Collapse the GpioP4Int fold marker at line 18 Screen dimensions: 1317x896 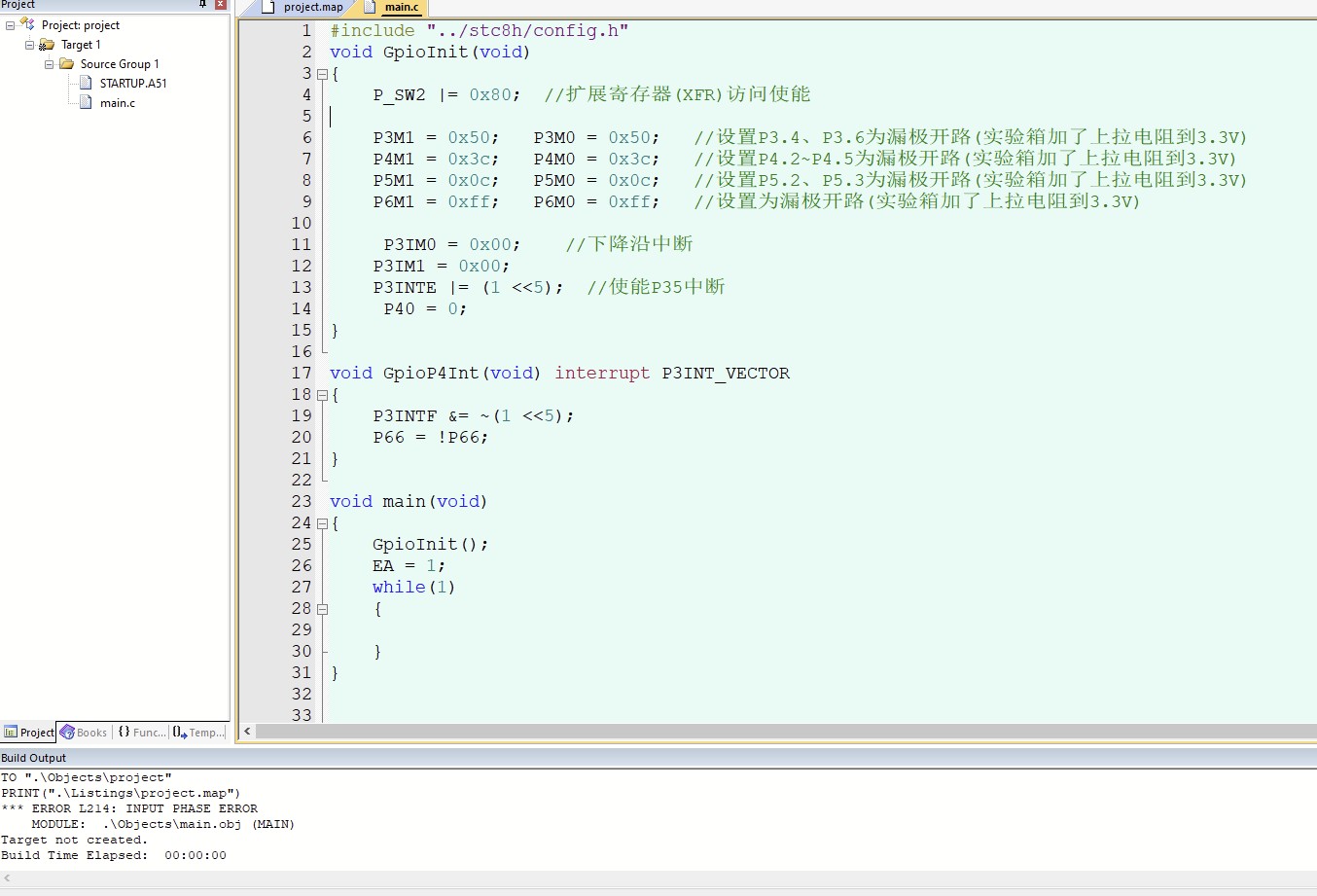322,395
